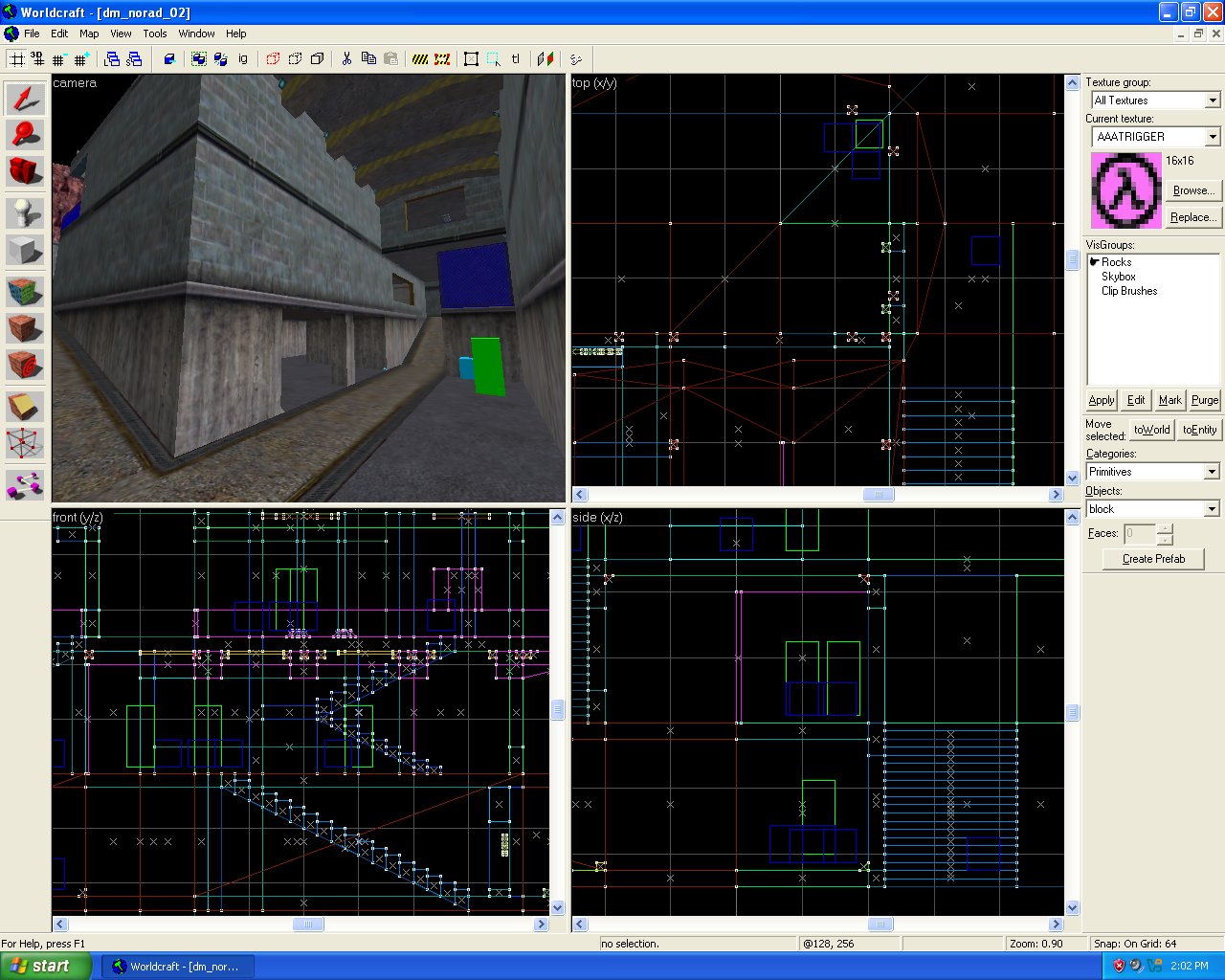Viewport: 1225px width, 980px height.
Task: Click the Replace... texture button
Action: click(x=1193, y=217)
